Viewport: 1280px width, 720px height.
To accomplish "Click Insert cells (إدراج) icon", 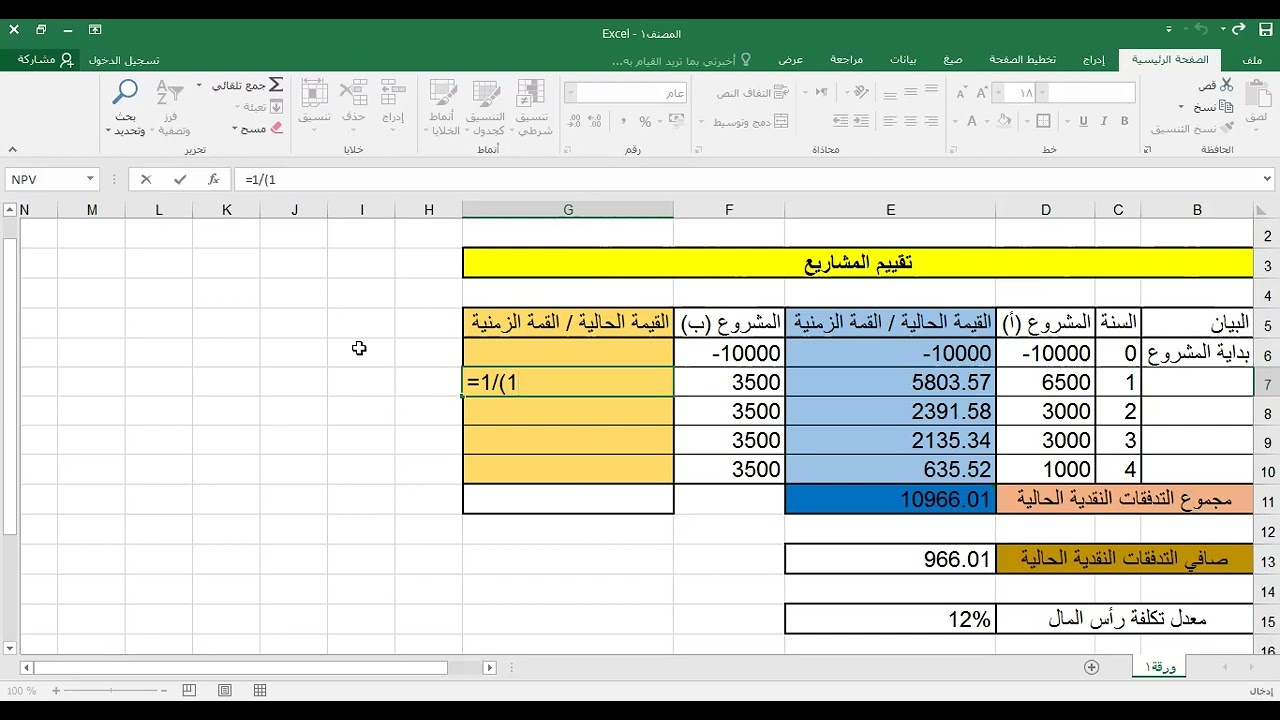I will click(393, 94).
